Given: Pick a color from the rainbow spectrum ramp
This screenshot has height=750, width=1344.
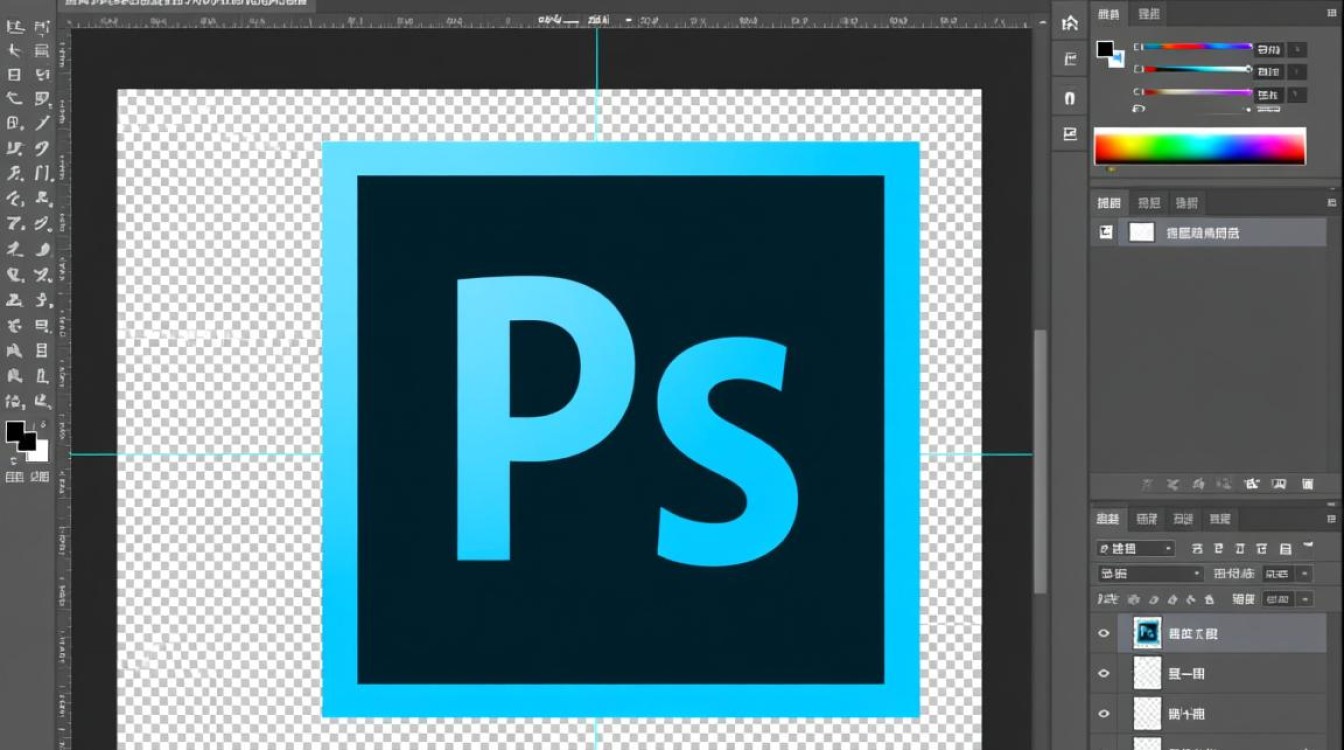Looking at the screenshot, I should 1200,146.
